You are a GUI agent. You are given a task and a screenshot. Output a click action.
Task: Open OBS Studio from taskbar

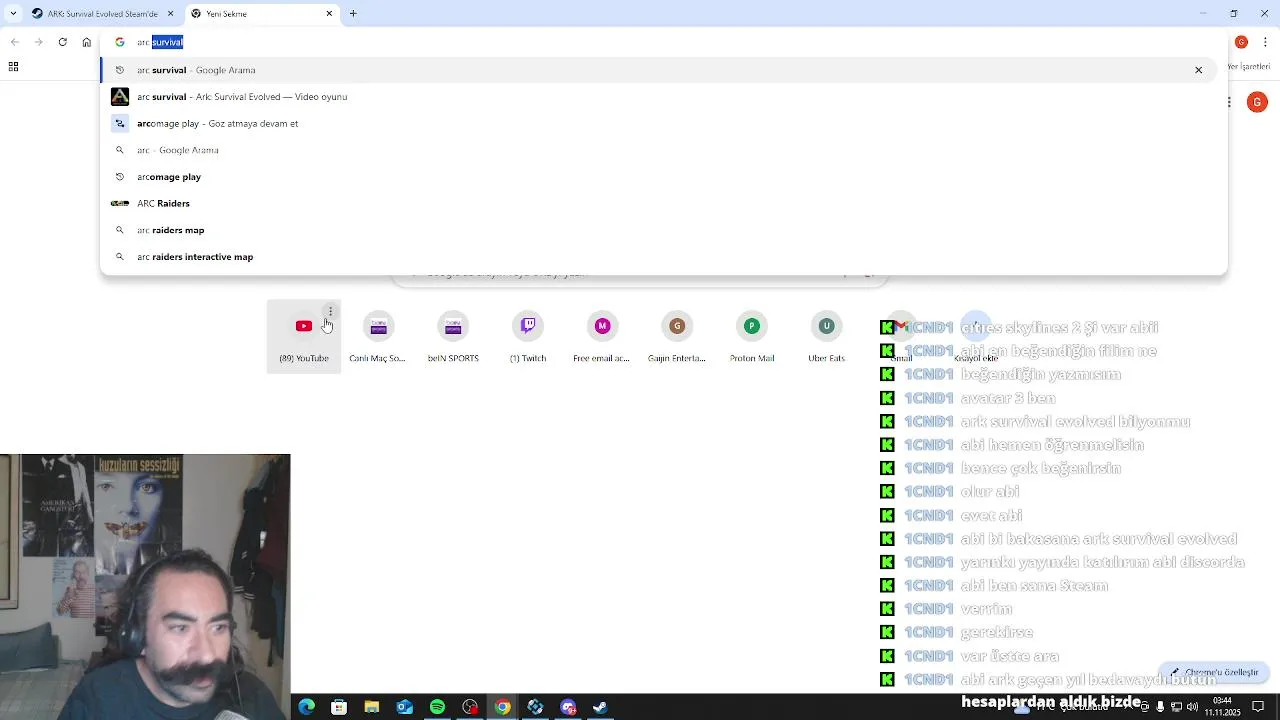click(x=470, y=707)
